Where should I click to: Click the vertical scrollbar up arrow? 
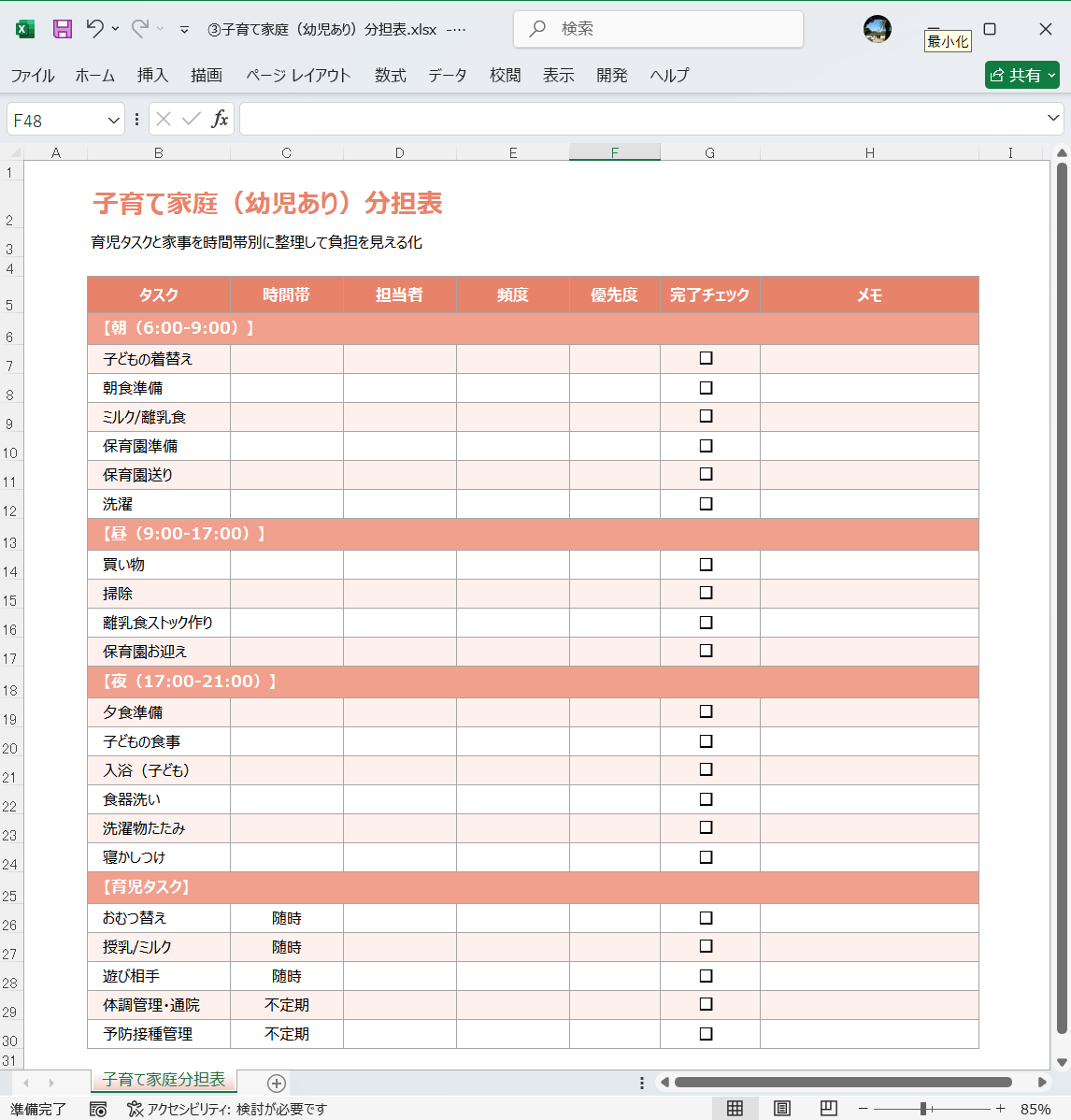(1062, 153)
